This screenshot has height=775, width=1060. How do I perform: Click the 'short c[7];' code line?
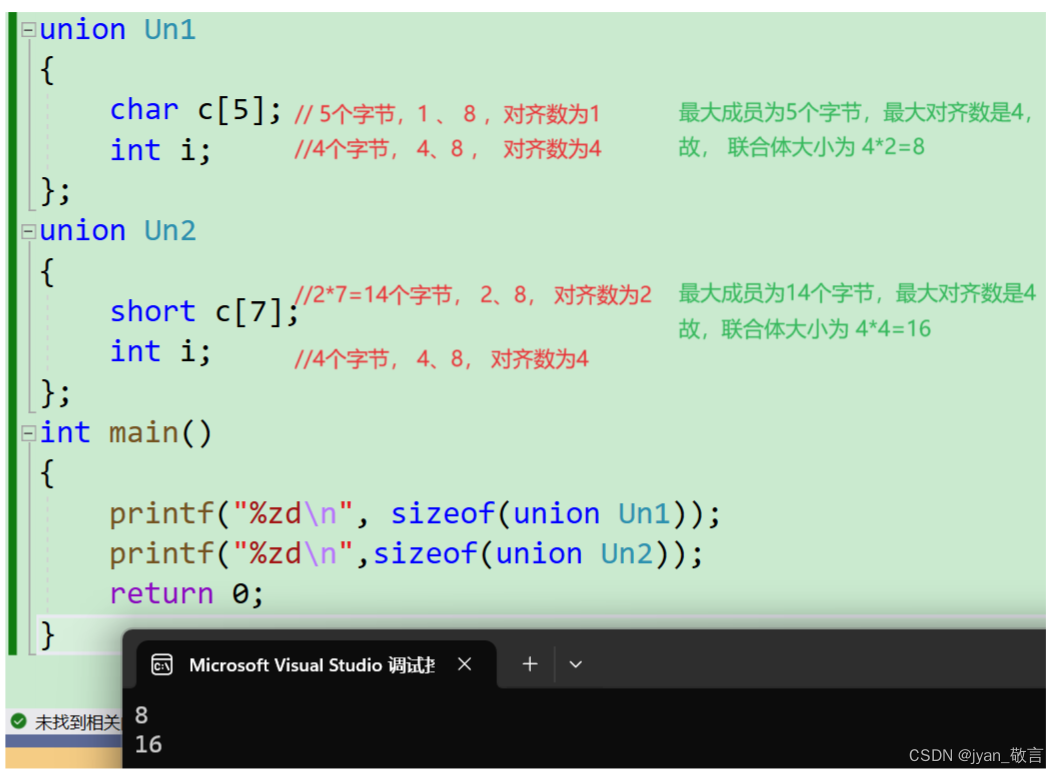click(204, 312)
